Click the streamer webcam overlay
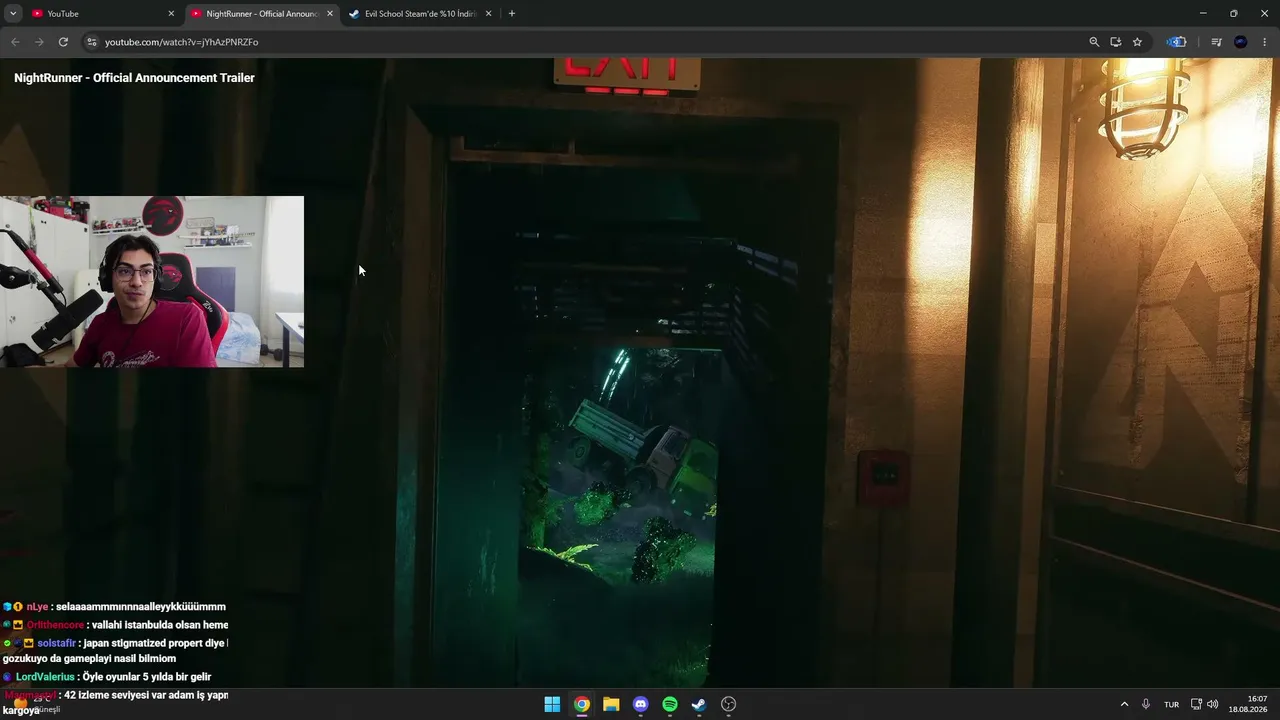 pyautogui.click(x=152, y=282)
